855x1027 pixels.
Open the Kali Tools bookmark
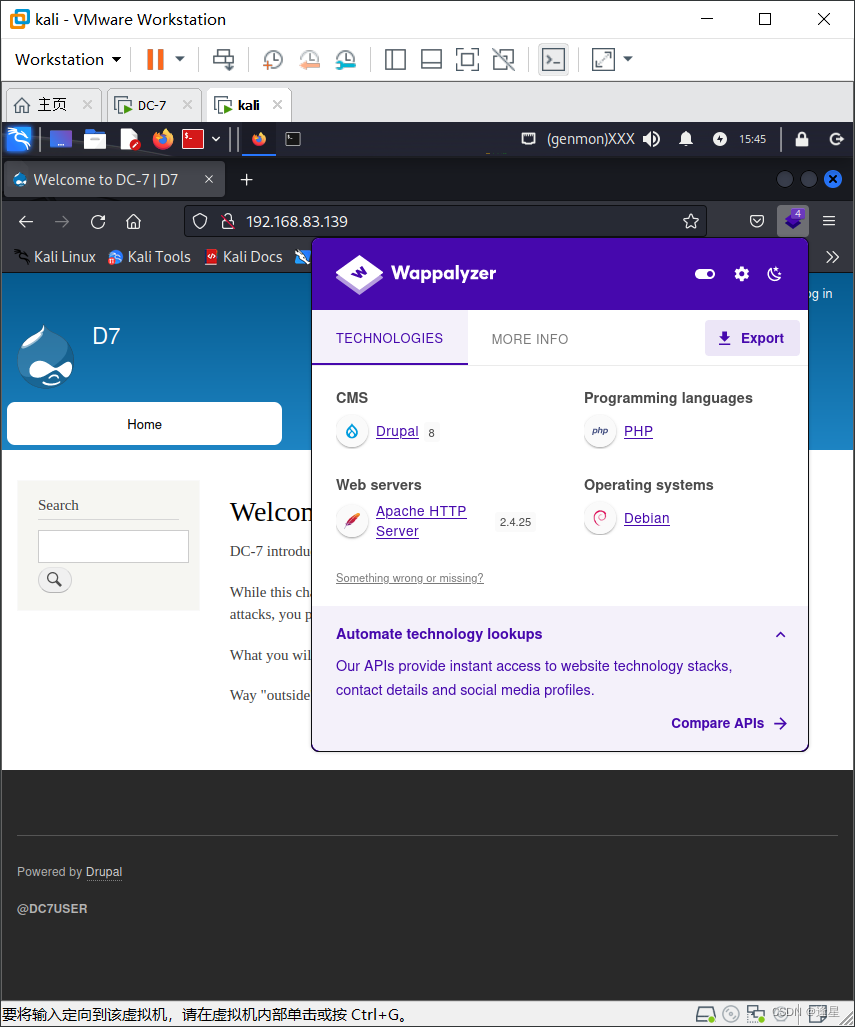coord(149,257)
